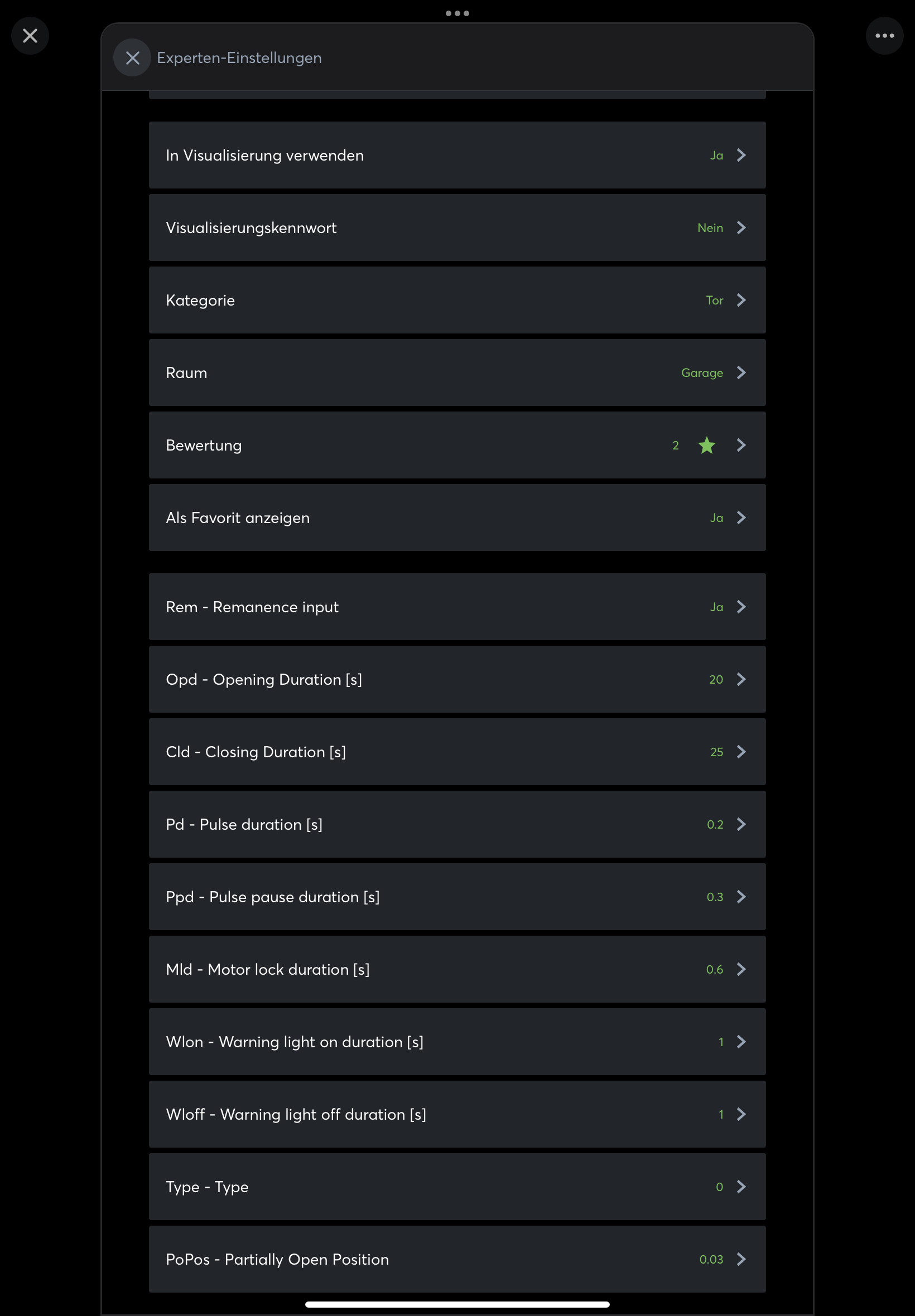Toggle 'In Visualisierung verwenden' Ja value
The width and height of the screenshot is (915, 1316).
(x=716, y=155)
